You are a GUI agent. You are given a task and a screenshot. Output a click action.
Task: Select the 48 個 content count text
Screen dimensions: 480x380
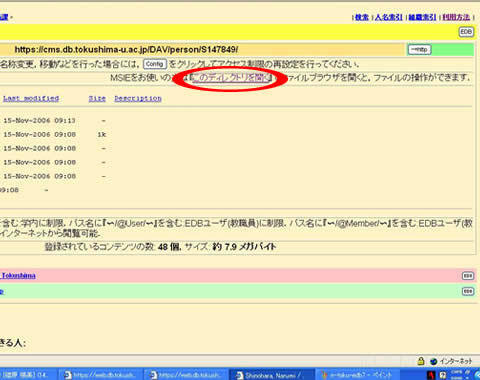pyautogui.click(x=169, y=247)
